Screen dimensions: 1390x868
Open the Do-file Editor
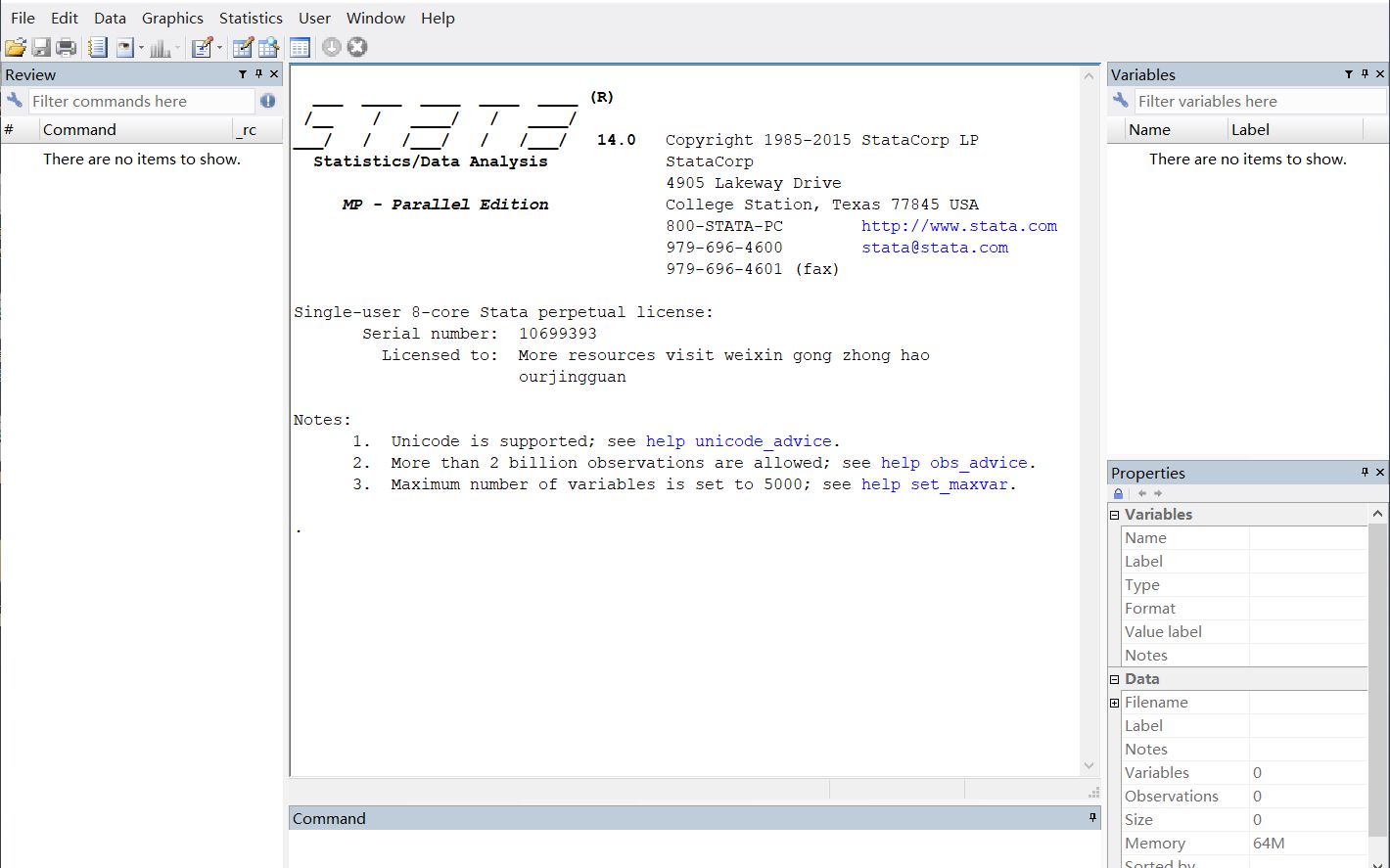point(203,46)
